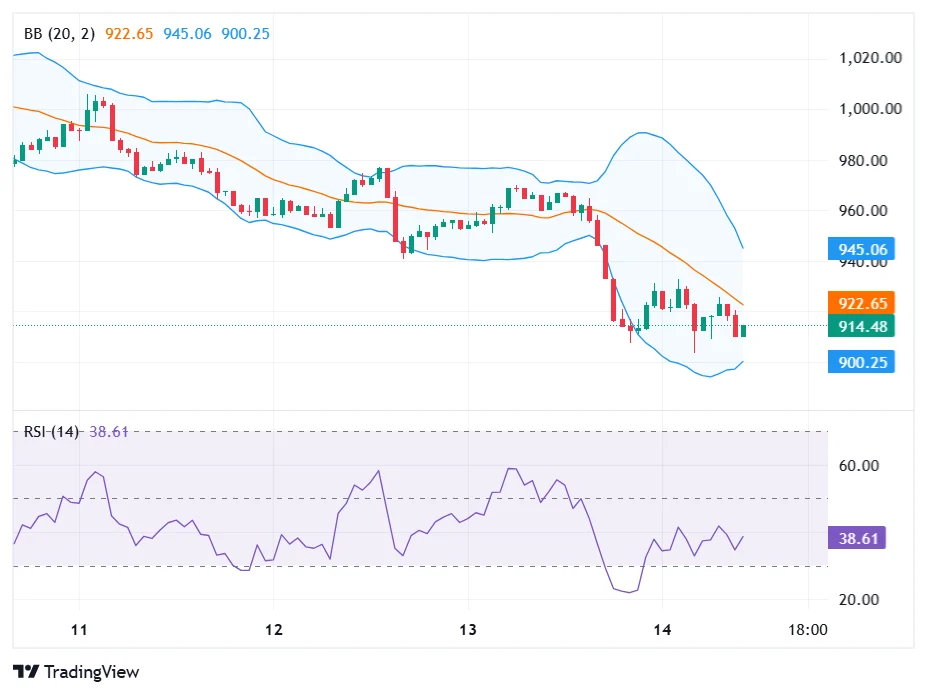The image size is (927, 695).
Task: Click the 60.00 RSI scale label
Action: click(857, 465)
